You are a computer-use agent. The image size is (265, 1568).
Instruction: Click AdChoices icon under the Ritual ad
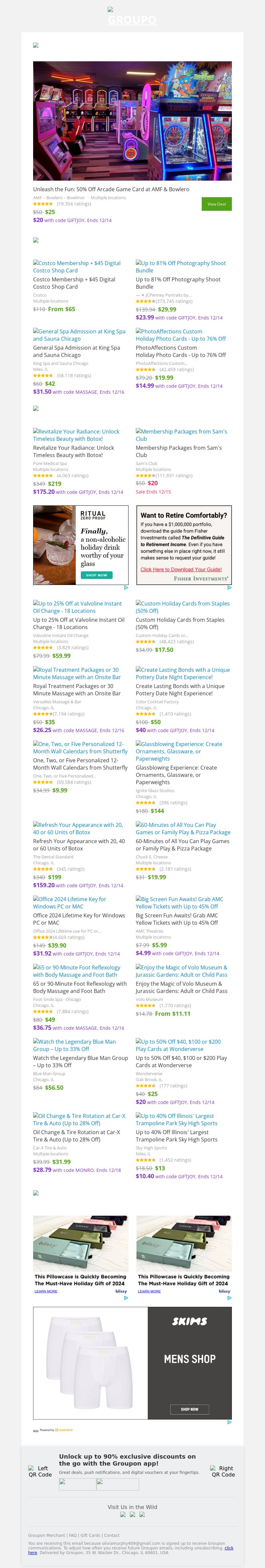126,587
